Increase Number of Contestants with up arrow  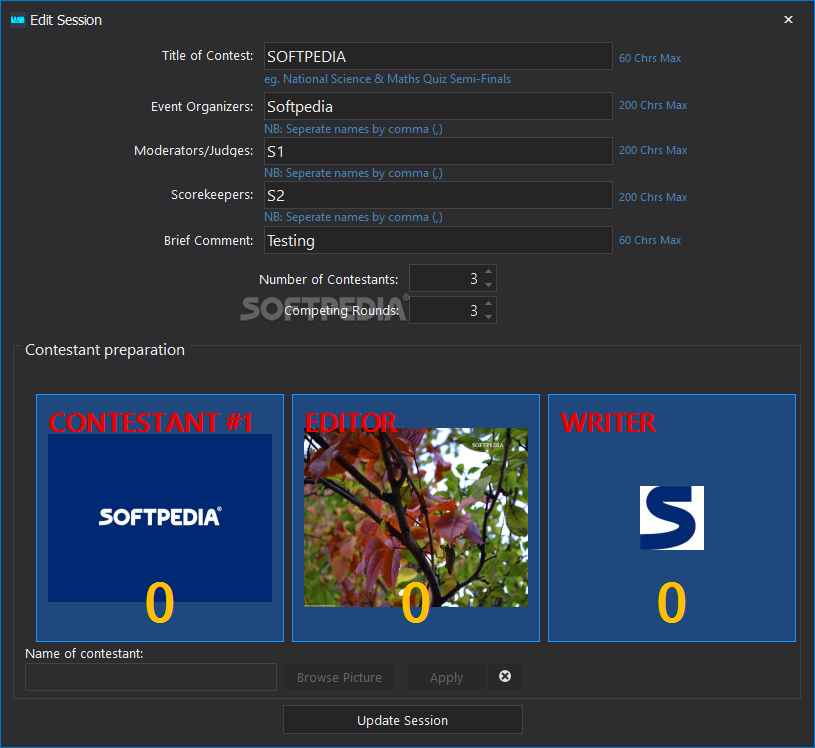[489, 272]
